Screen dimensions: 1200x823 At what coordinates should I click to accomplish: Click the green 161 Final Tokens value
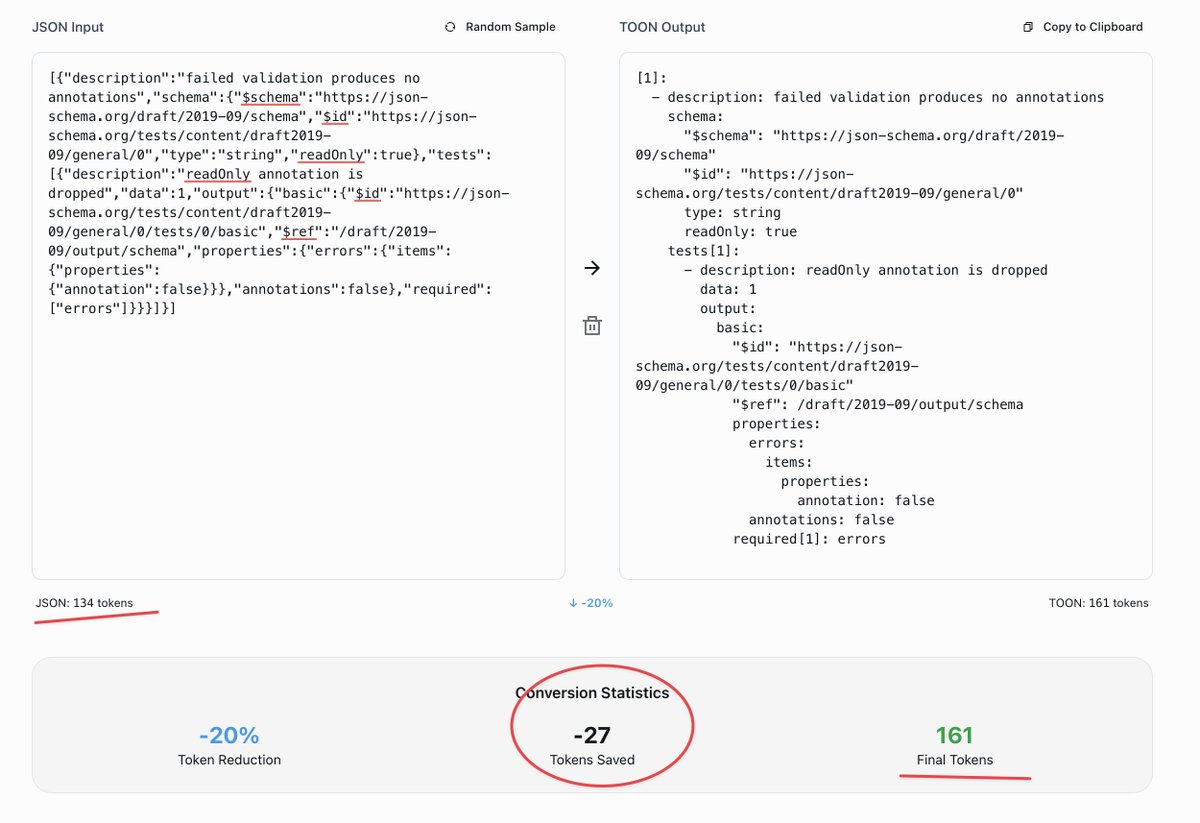(955, 735)
